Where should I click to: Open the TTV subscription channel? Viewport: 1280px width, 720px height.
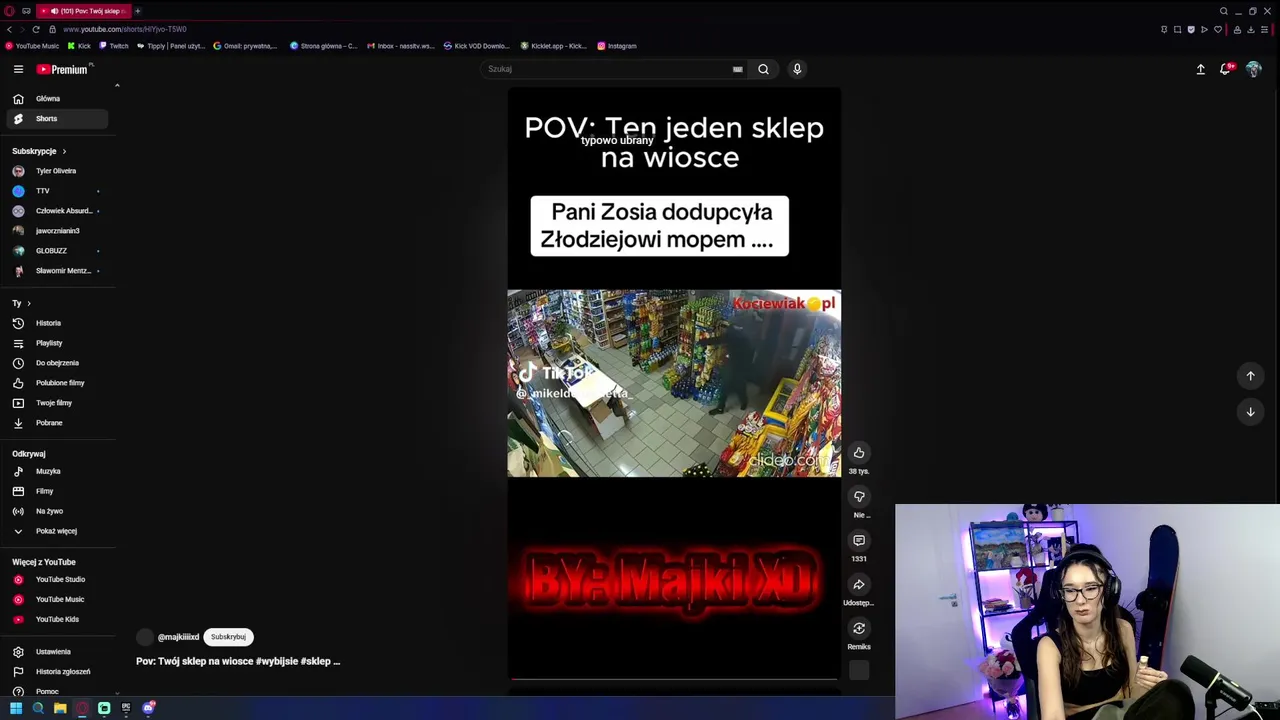57,191
